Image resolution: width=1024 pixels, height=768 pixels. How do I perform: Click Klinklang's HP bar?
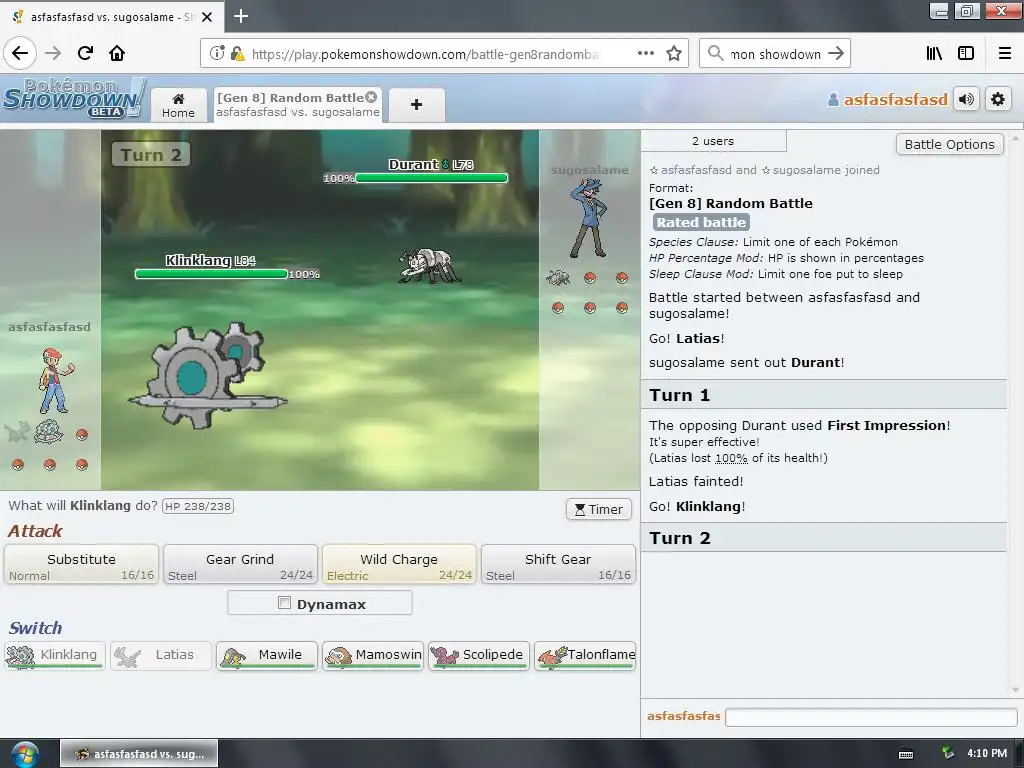tap(211, 274)
